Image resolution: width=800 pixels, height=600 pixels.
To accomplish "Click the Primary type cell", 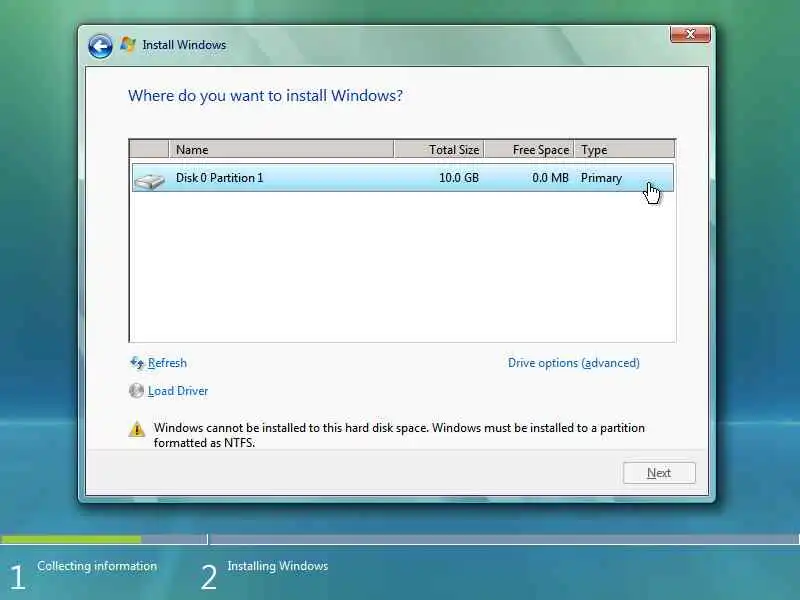I will pyautogui.click(x=601, y=178).
